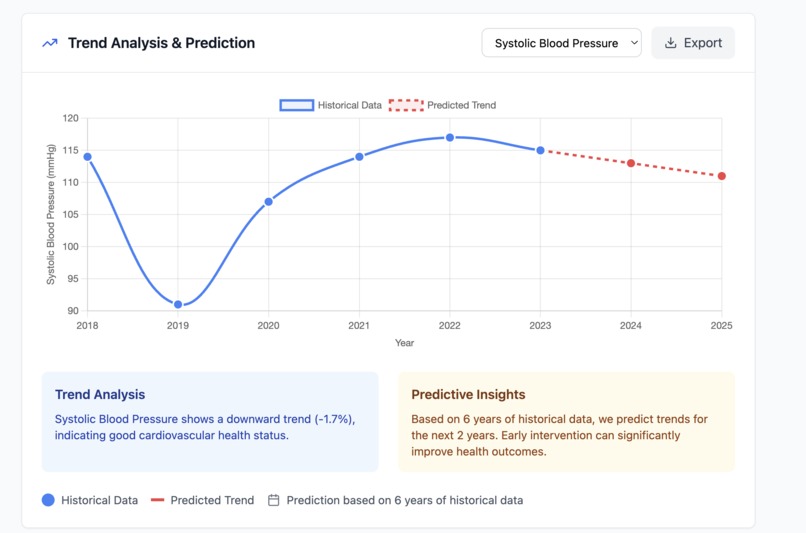806x533 pixels.
Task: Click the red dashed Predicted Trend legend box
Action: pyautogui.click(x=406, y=105)
